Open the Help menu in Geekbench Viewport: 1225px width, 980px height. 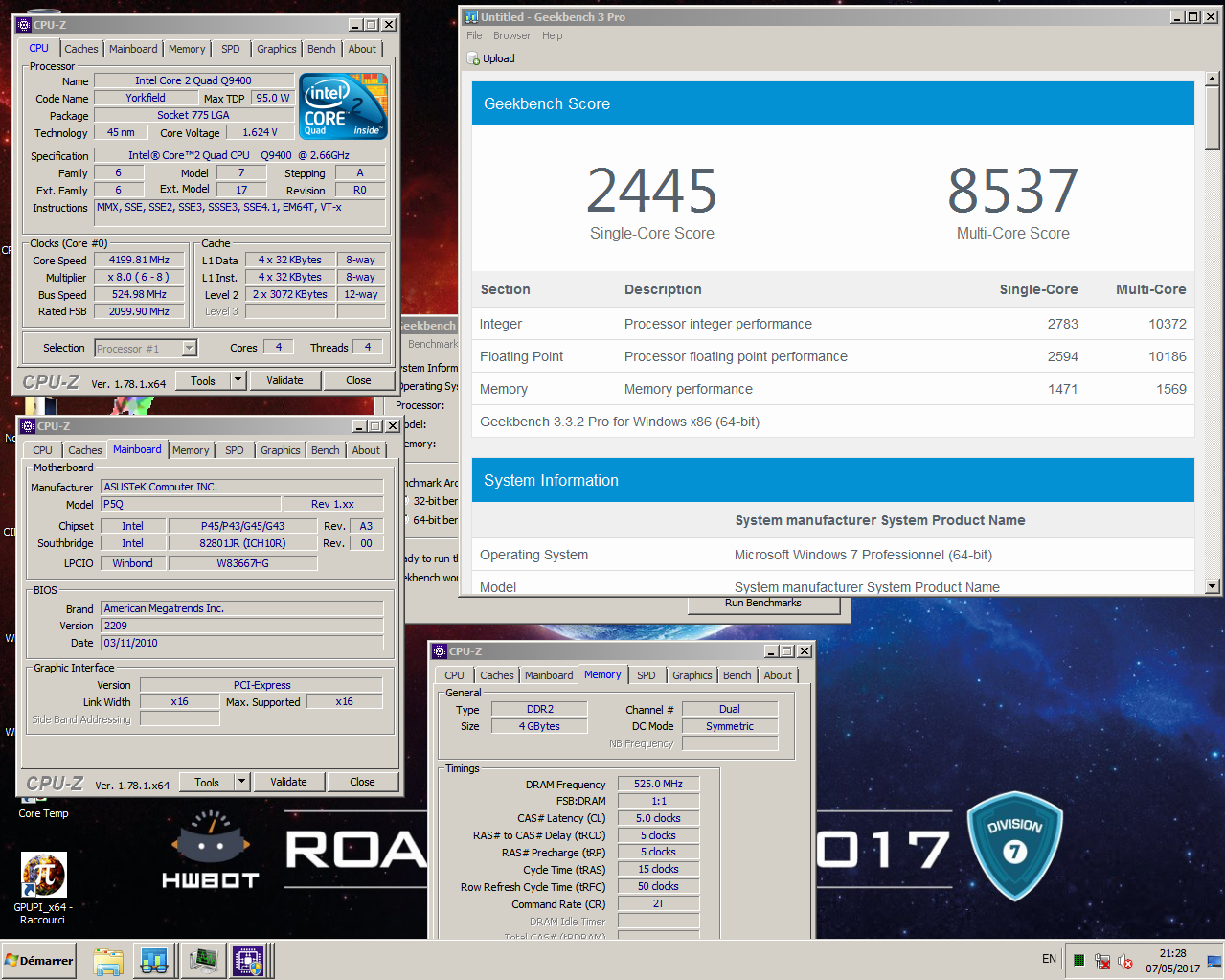pyautogui.click(x=553, y=35)
